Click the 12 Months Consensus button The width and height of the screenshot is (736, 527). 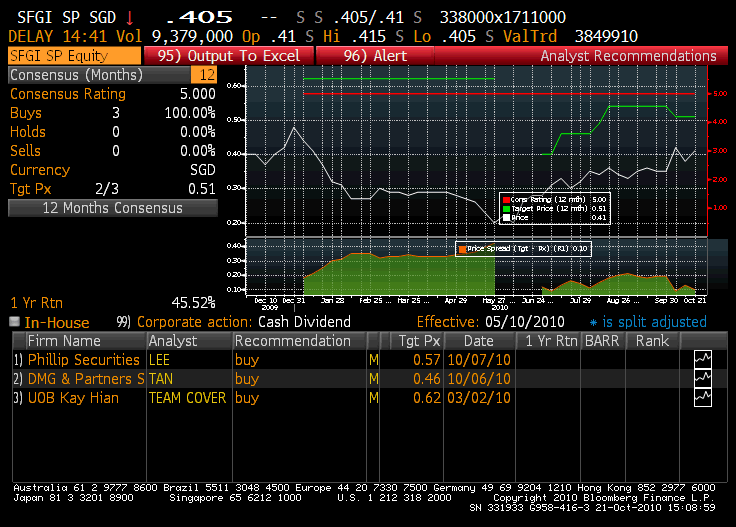tap(113, 208)
